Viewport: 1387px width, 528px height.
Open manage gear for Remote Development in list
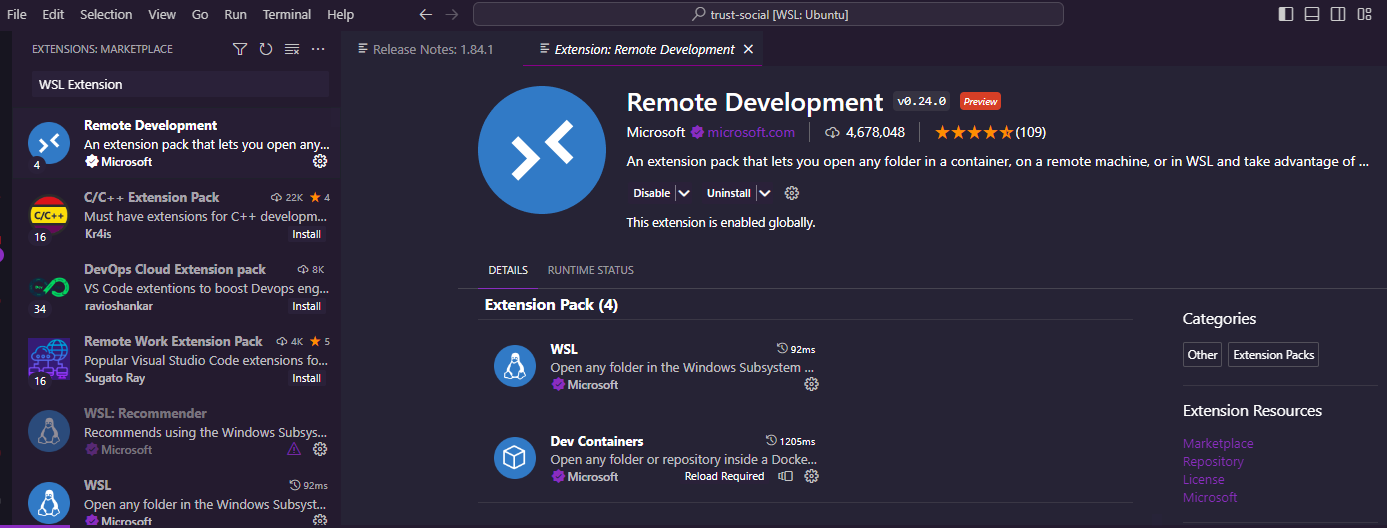[320, 161]
